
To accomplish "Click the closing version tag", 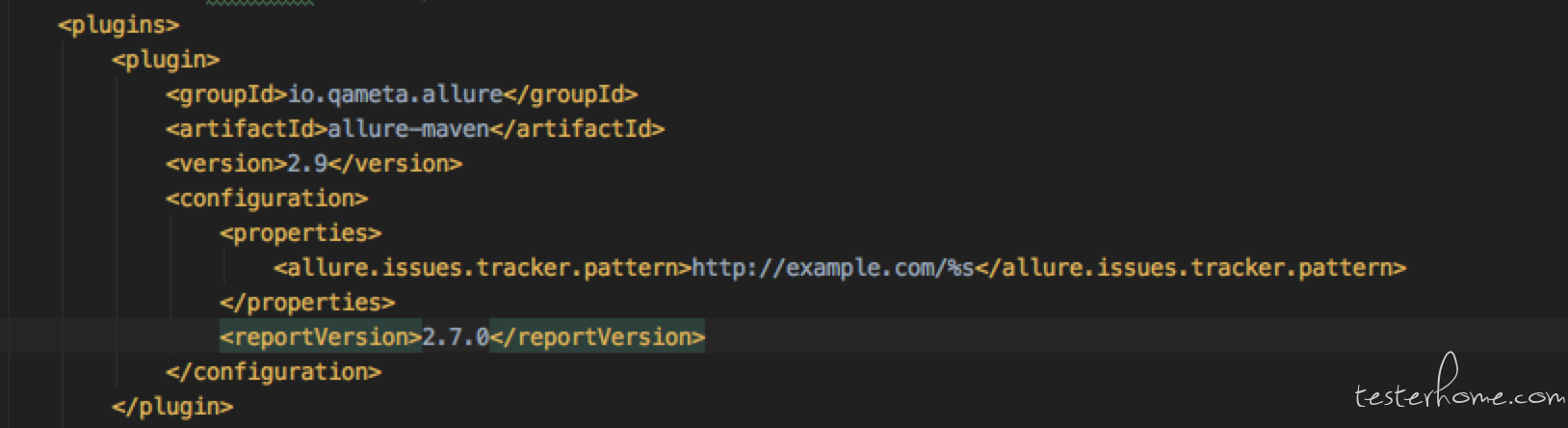I will 395,164.
